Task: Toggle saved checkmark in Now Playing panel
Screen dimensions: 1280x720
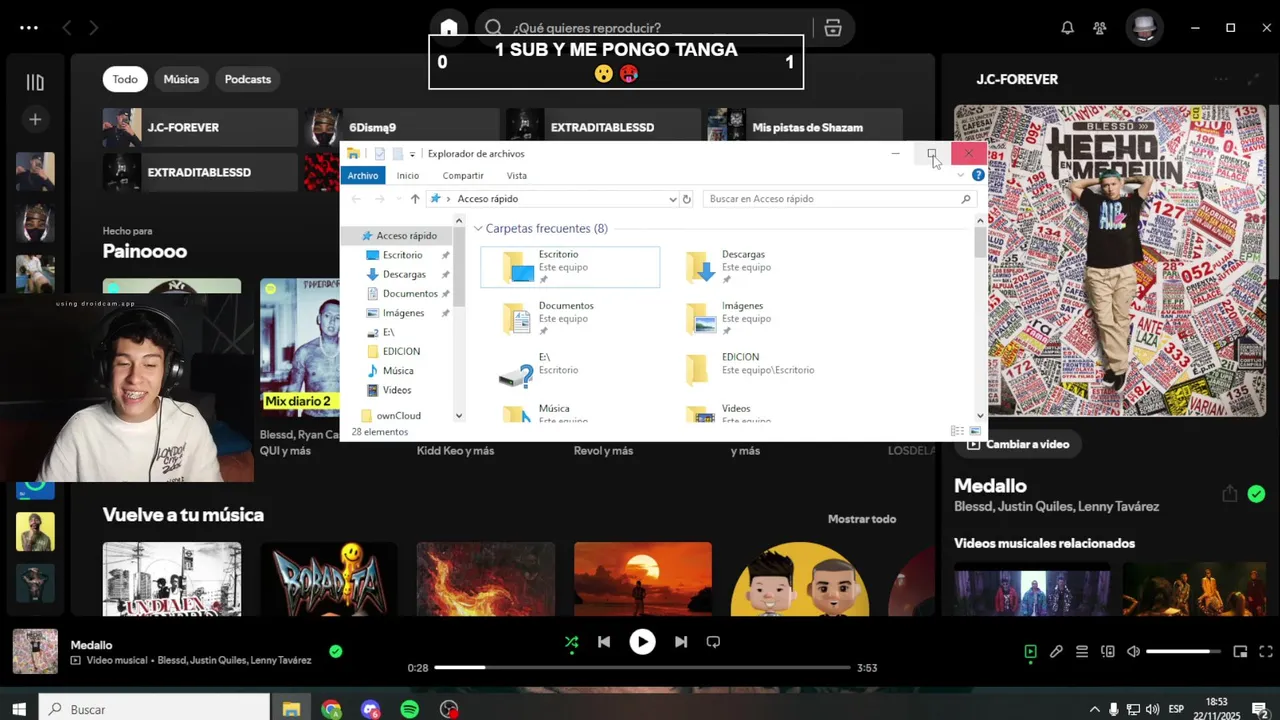Action: pyautogui.click(x=1256, y=494)
